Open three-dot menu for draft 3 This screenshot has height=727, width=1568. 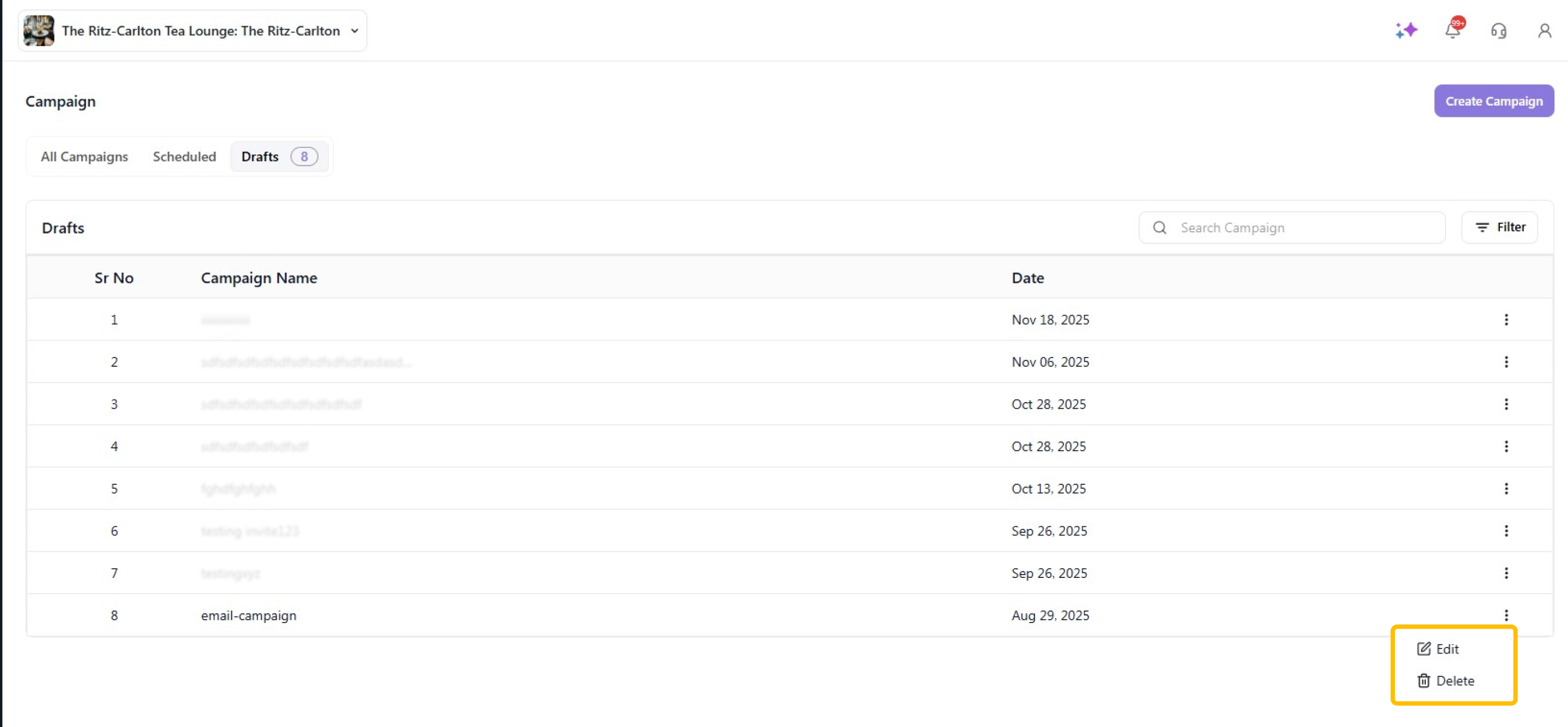click(1506, 404)
